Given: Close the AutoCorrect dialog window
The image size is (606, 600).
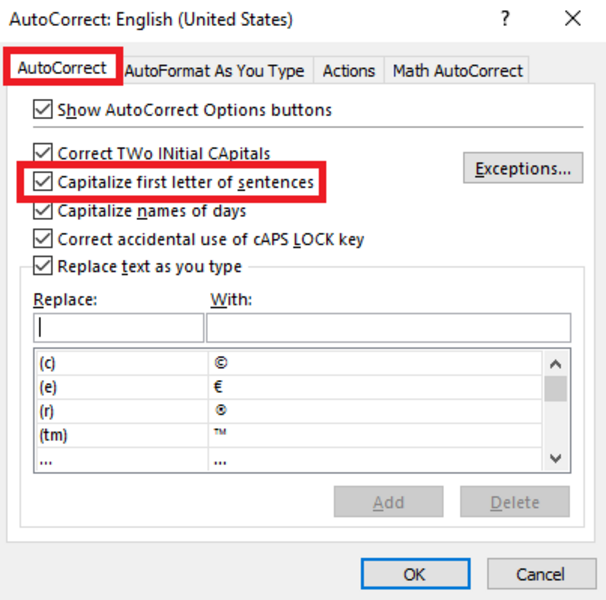Looking at the screenshot, I should pos(572,19).
